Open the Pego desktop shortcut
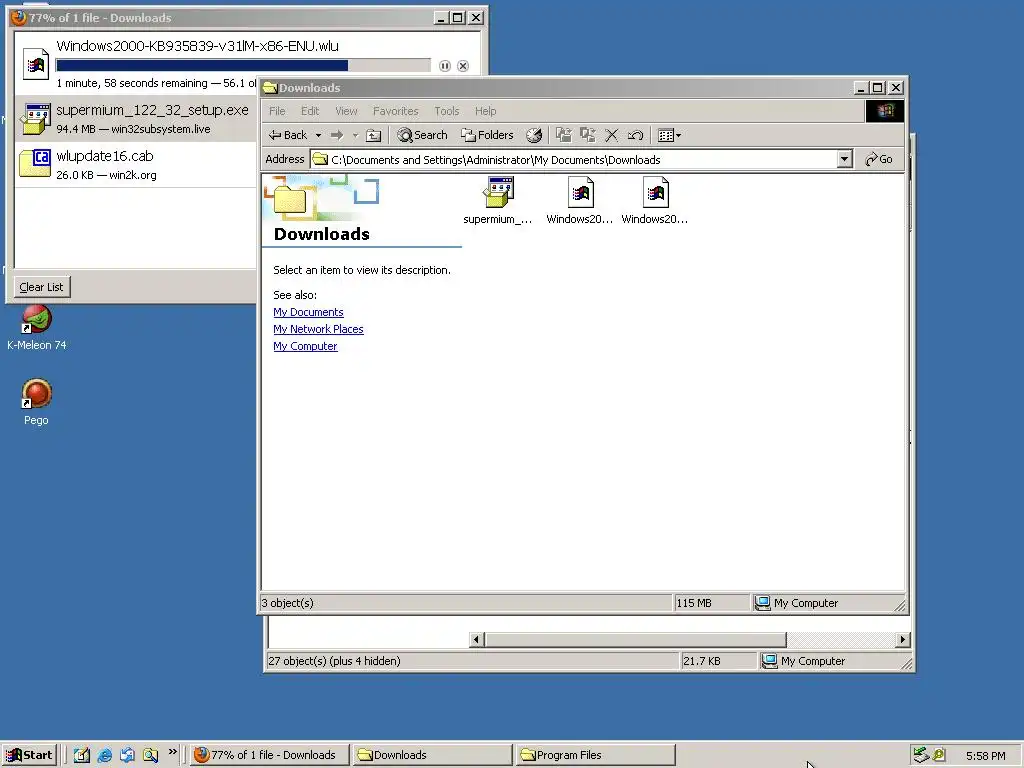 click(x=37, y=403)
